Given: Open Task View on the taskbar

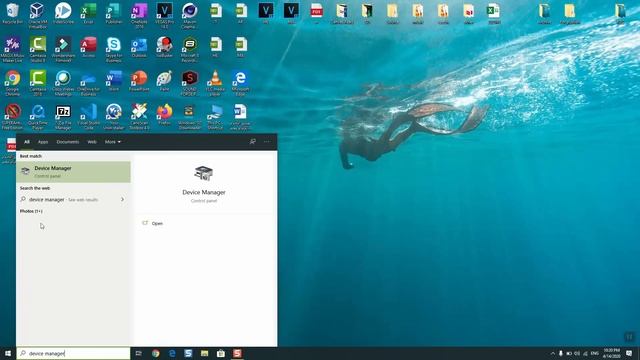Looking at the screenshot, I should [138, 353].
